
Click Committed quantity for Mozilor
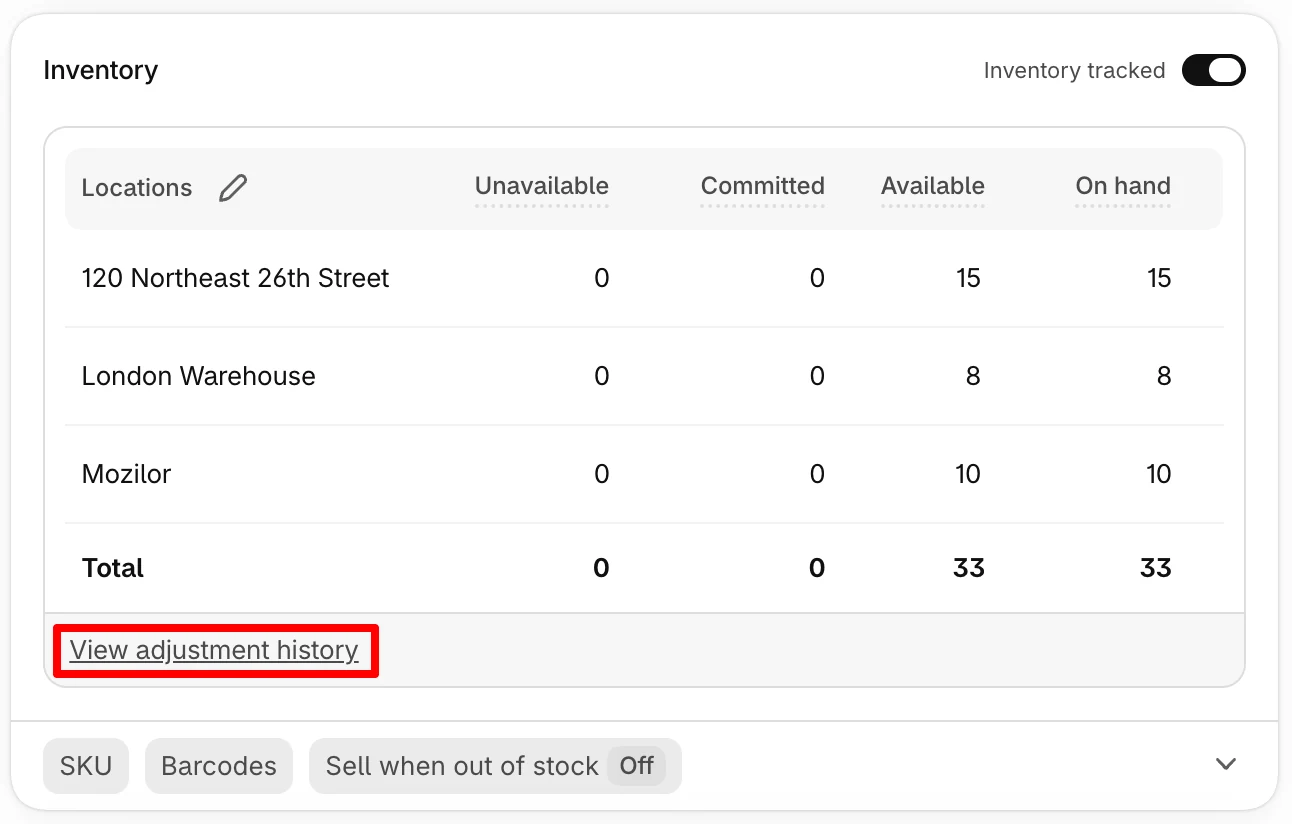click(817, 474)
